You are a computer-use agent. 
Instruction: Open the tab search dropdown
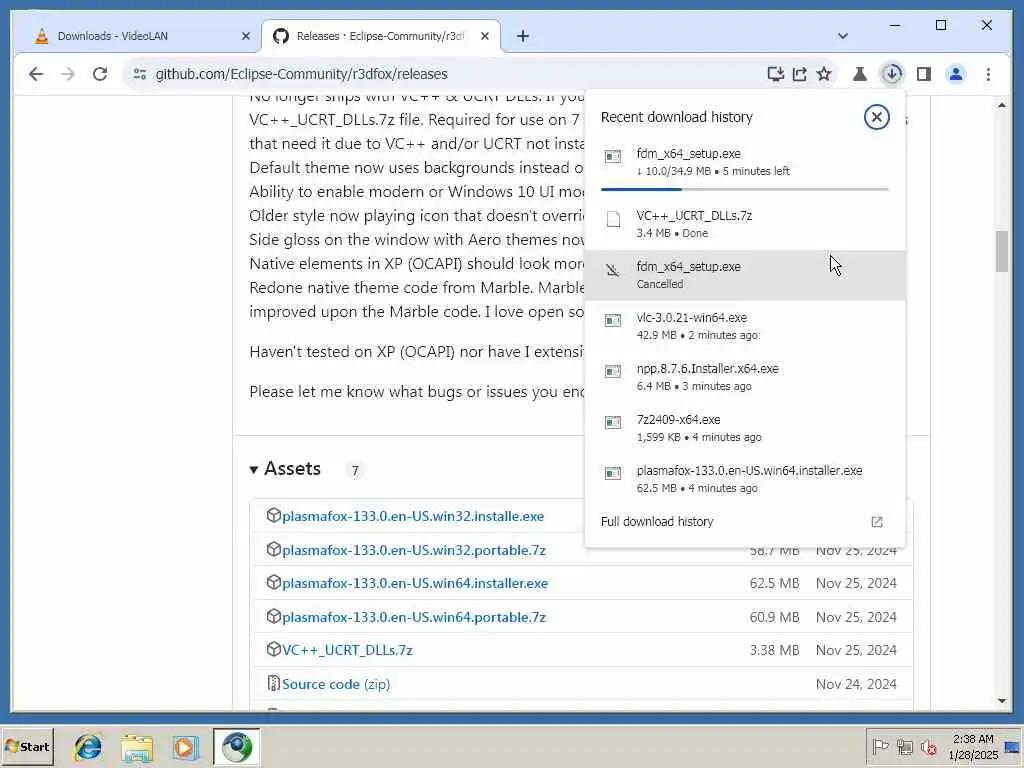pos(842,37)
